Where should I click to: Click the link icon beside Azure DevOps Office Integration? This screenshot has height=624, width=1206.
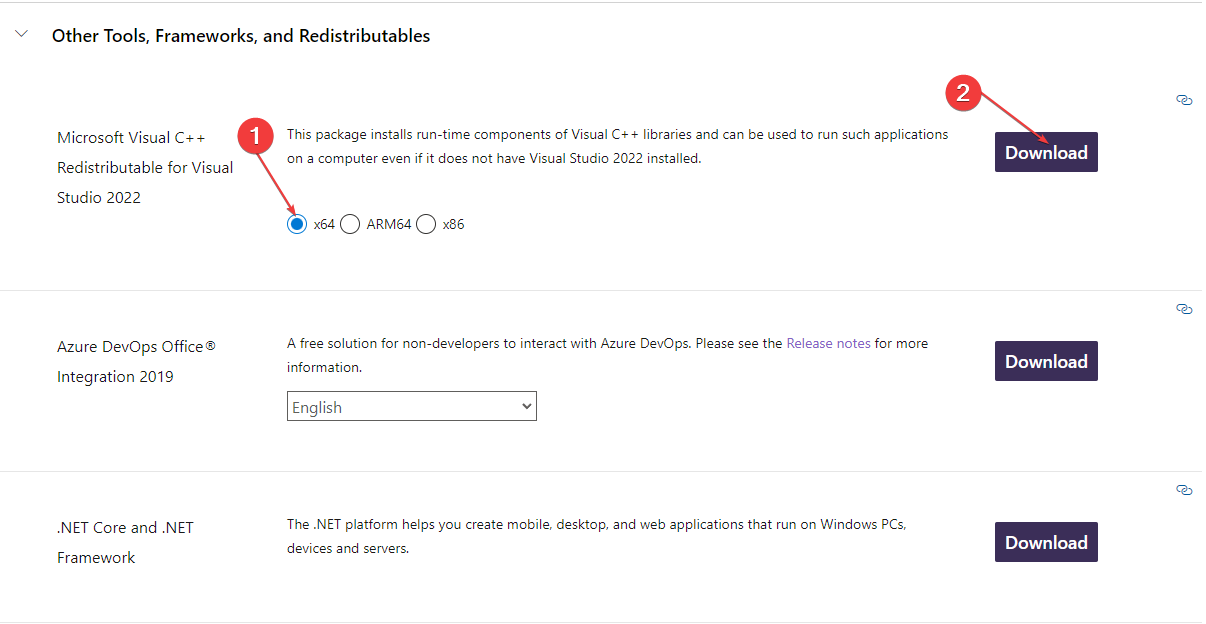[1184, 309]
